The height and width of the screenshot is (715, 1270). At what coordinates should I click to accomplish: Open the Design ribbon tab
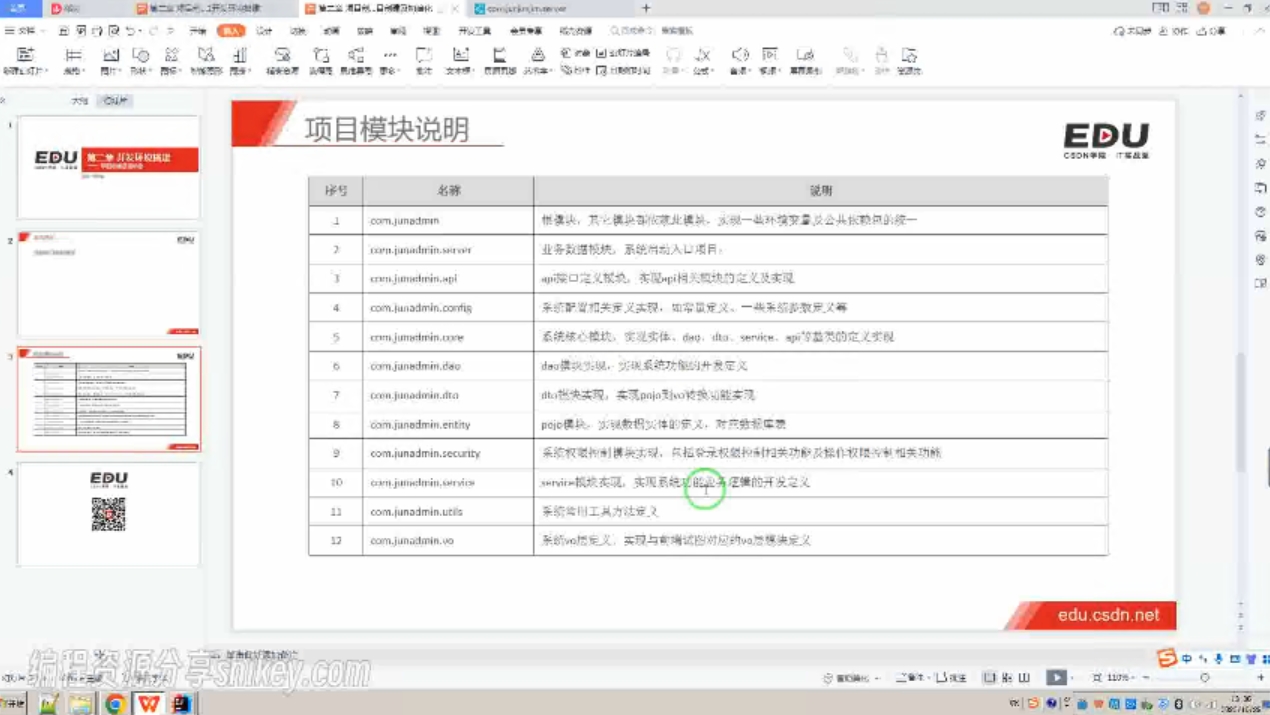tap(264, 32)
